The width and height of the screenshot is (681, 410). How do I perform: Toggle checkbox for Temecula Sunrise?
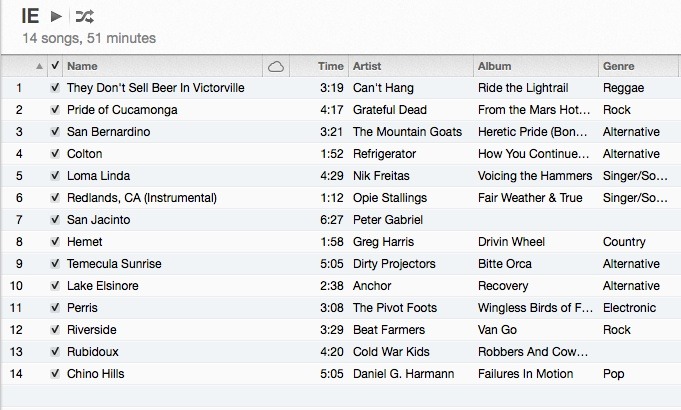point(55,264)
